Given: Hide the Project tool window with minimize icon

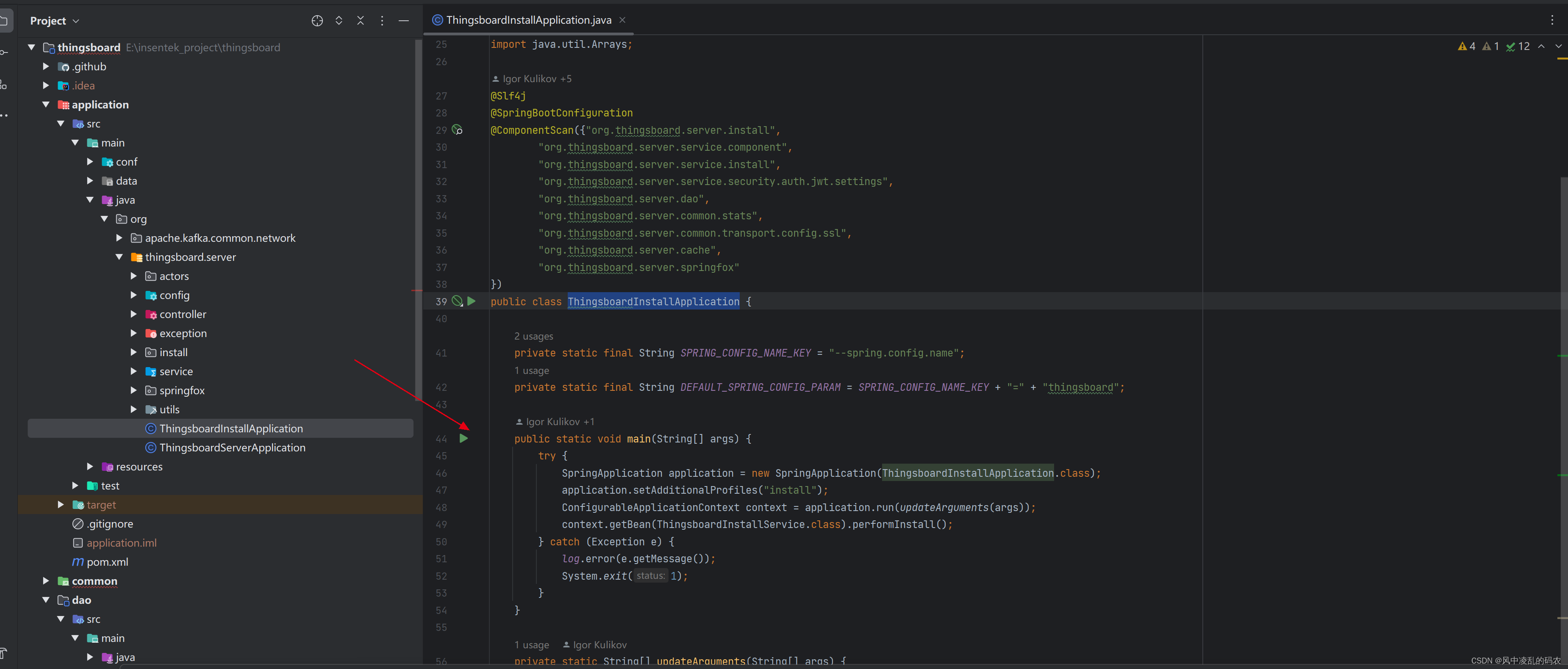Looking at the screenshot, I should pyautogui.click(x=404, y=20).
